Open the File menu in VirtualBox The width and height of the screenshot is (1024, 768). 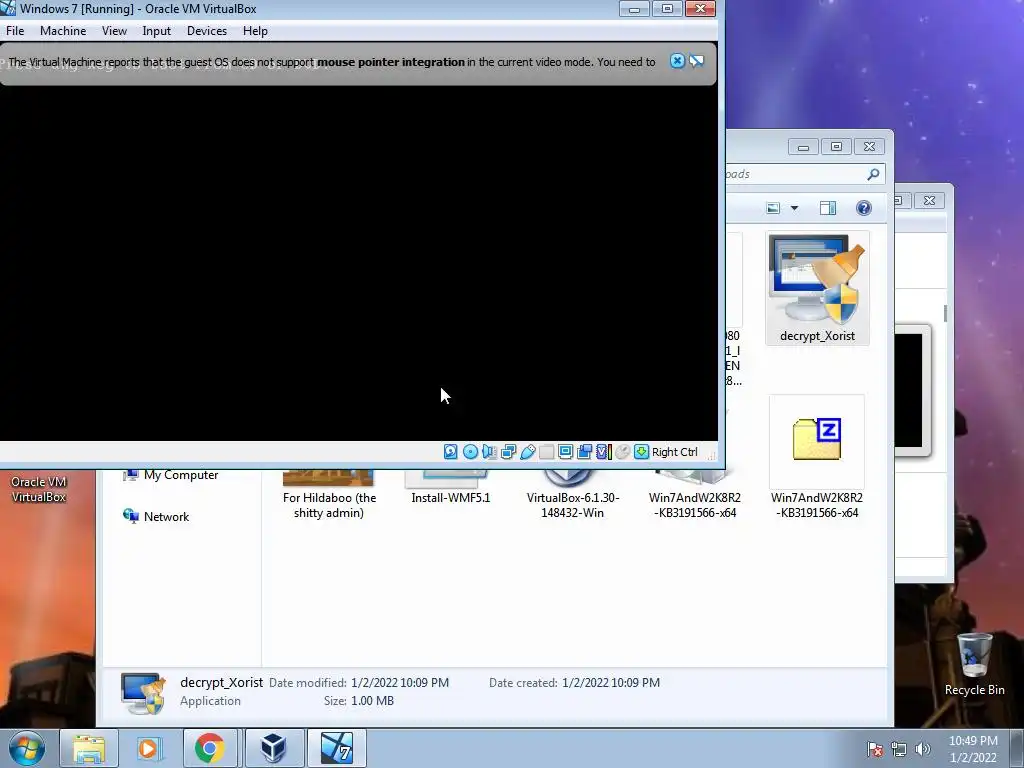point(15,31)
